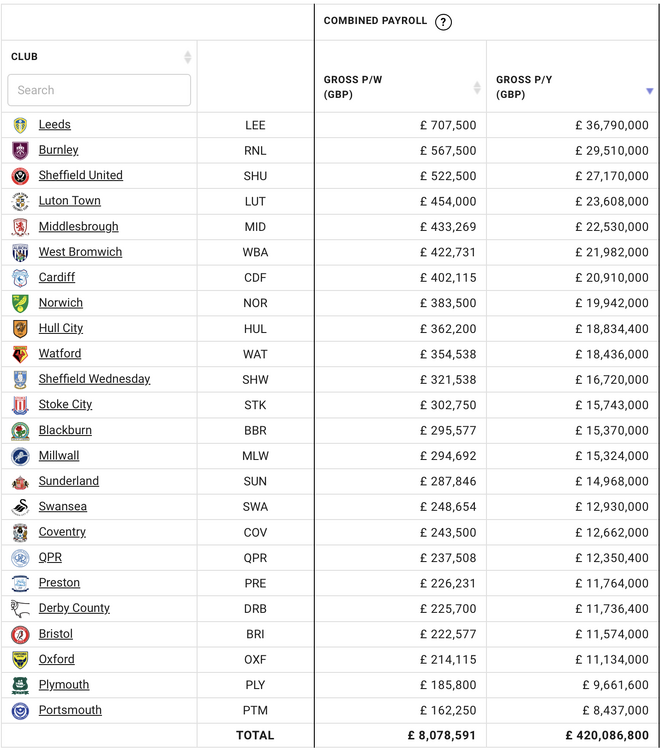Open the Combined Payroll help tooltip
This screenshot has width=660, height=750.
click(x=443, y=22)
